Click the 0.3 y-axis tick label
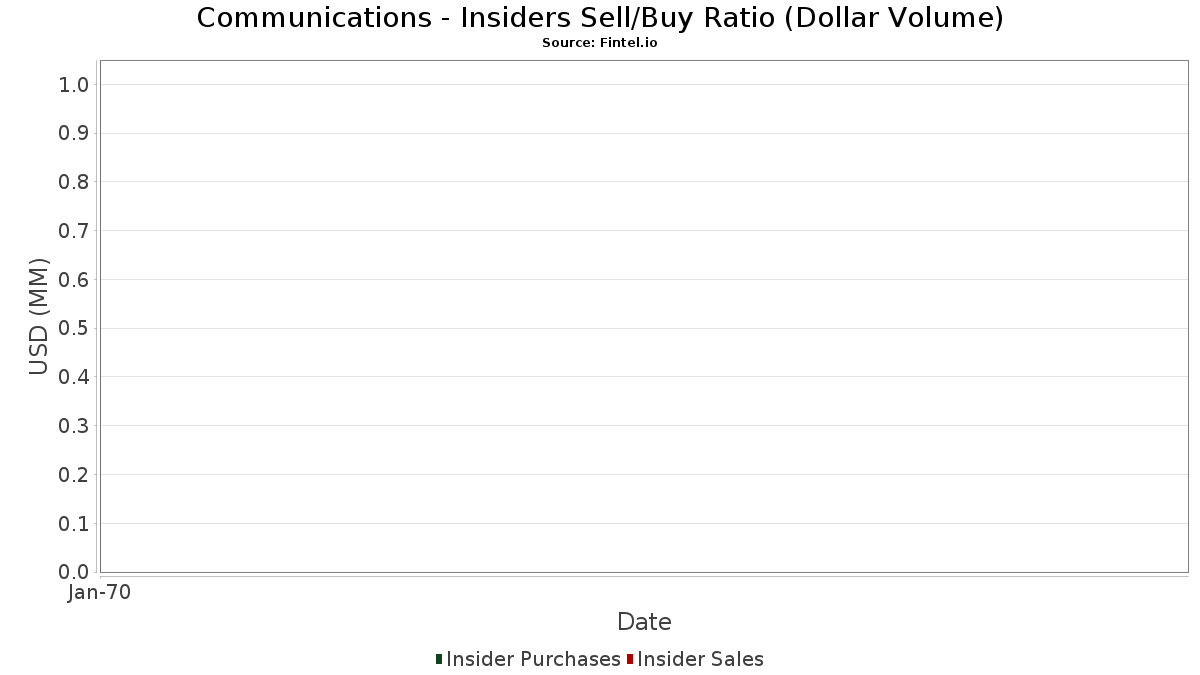Viewport: 1200px width, 675px height. click(x=75, y=426)
